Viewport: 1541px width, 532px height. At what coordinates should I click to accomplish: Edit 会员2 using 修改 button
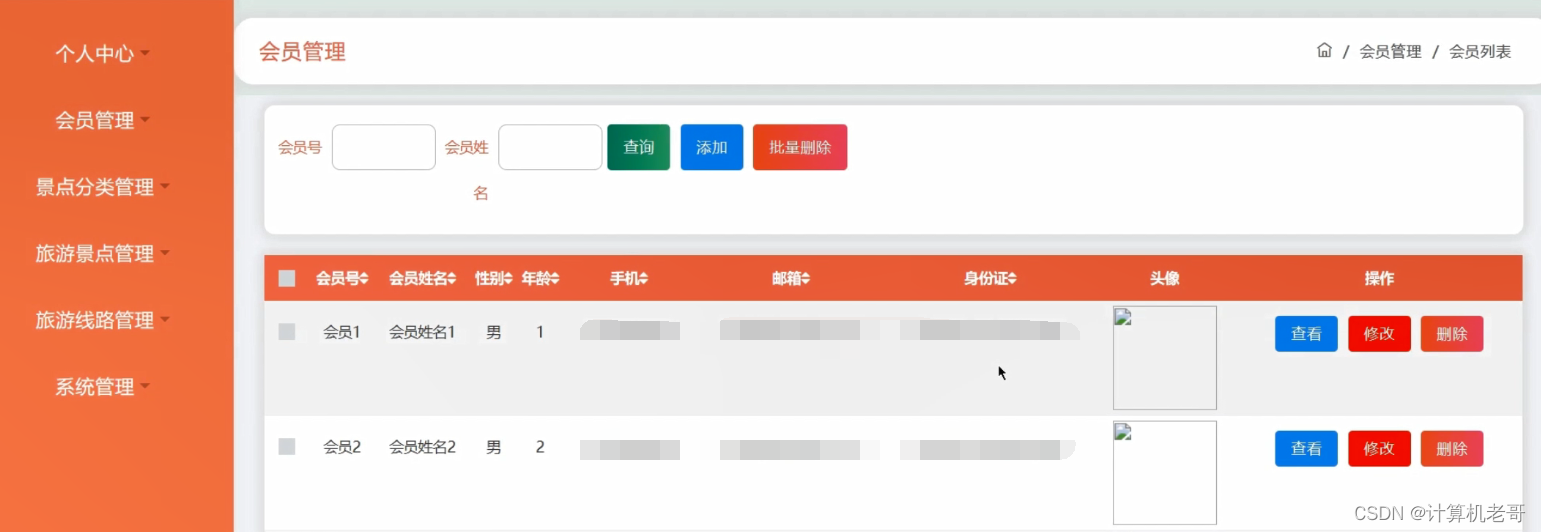click(x=1379, y=449)
